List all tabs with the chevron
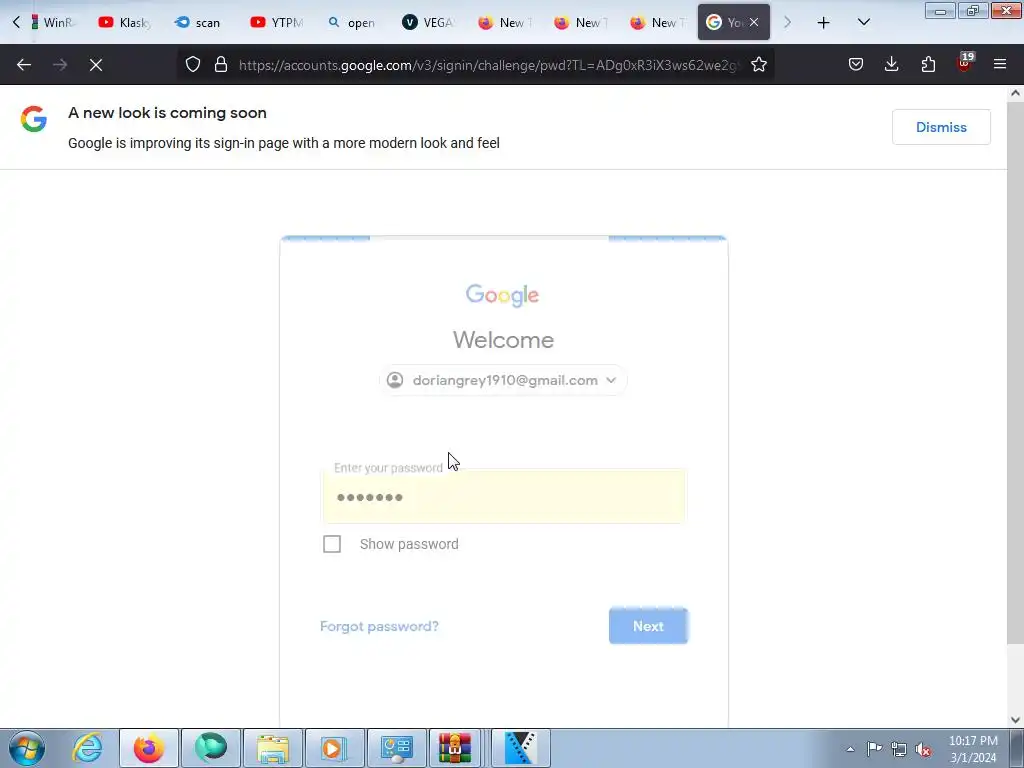 click(x=863, y=23)
